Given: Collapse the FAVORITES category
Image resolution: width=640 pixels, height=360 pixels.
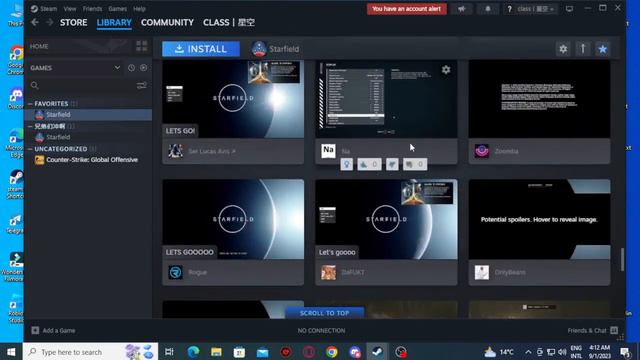Looking at the screenshot, I should pyautogui.click(x=30, y=104).
